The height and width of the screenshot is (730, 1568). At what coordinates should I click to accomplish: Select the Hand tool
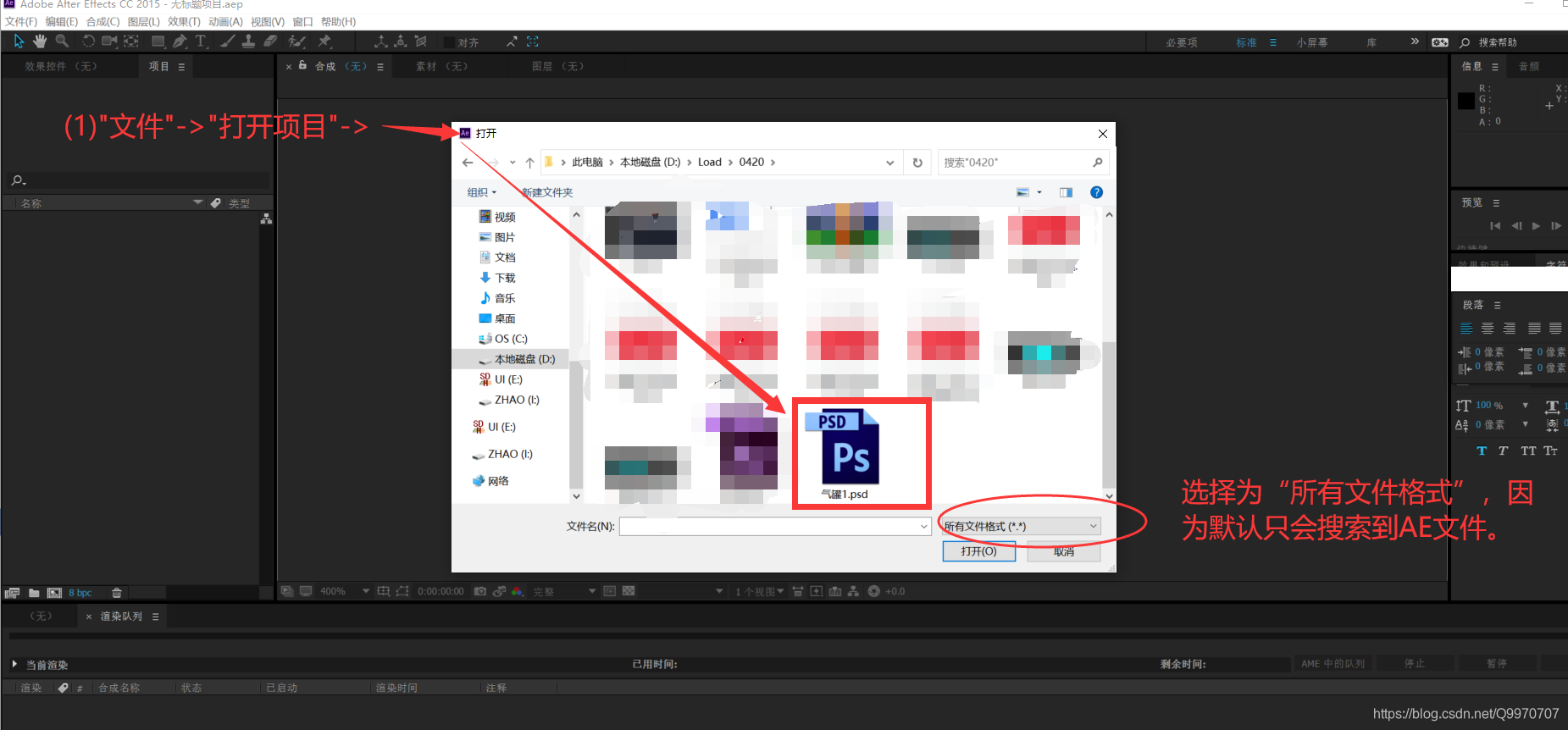point(40,41)
